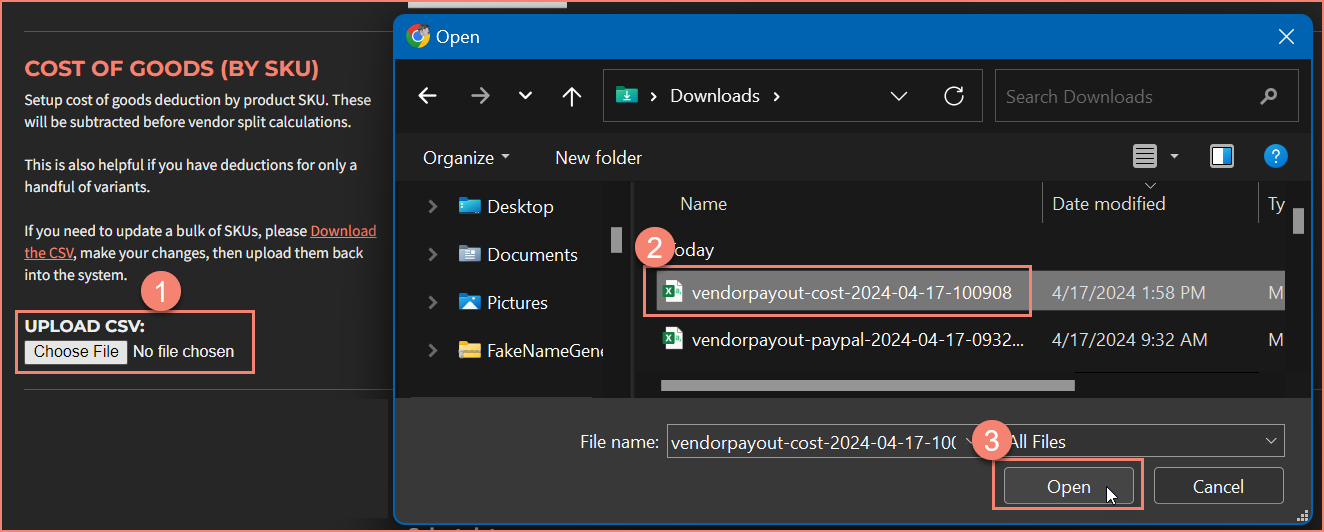Open dialog Help icon
Screen dimensions: 1324x532
[x=1275, y=156]
